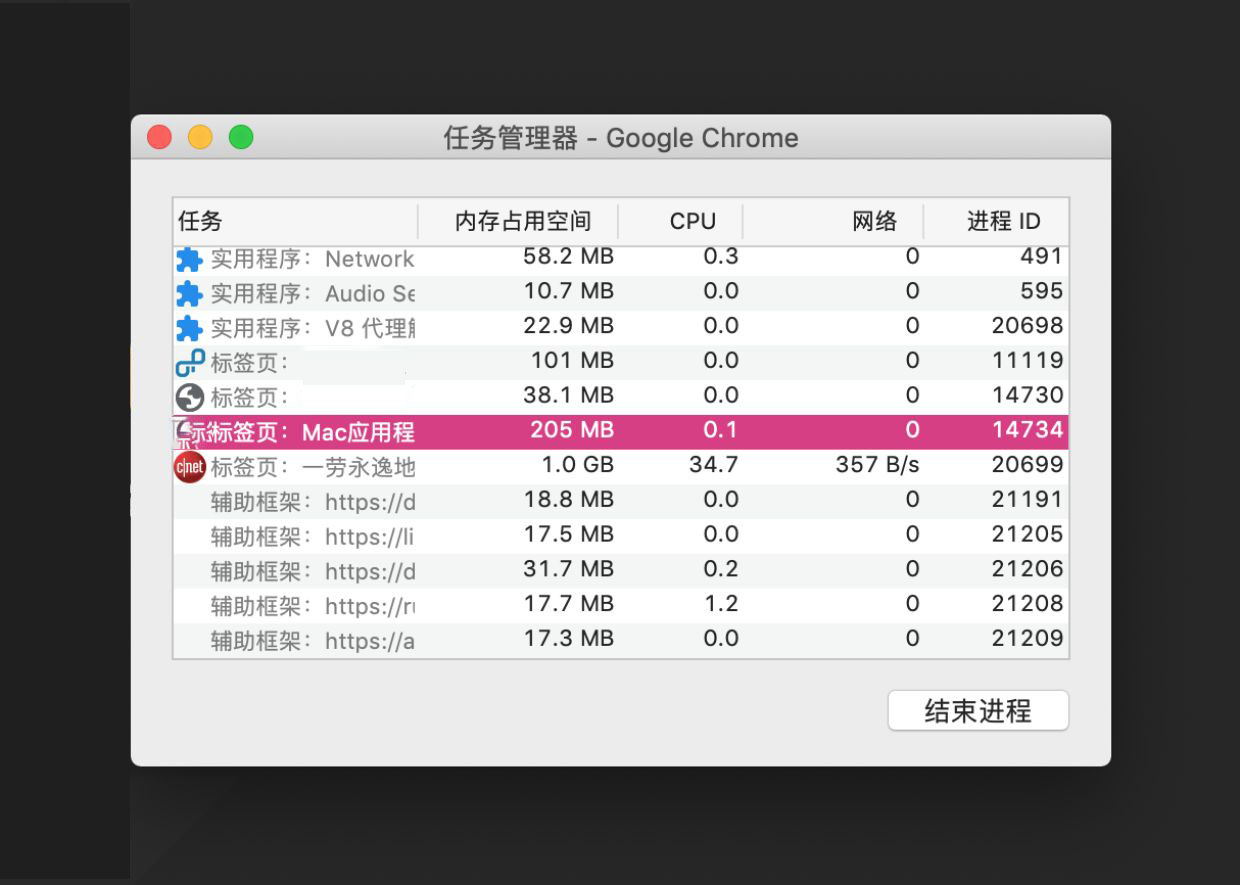Sort by the CPU column header
The image size is (1240, 885).
coord(681,221)
